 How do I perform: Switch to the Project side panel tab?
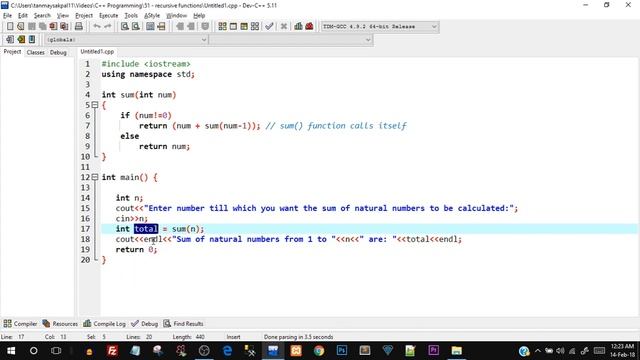coord(12,52)
